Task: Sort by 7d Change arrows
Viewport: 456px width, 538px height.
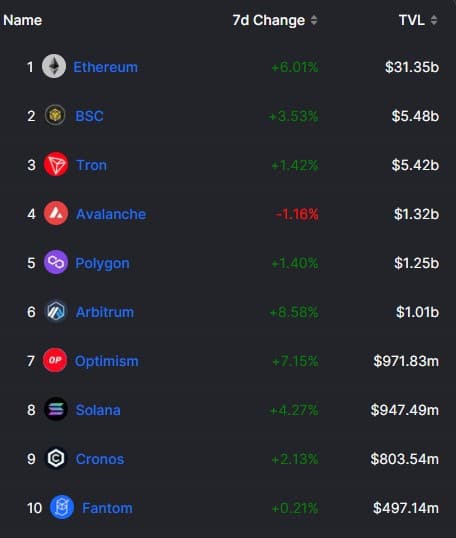Action: [x=314, y=20]
